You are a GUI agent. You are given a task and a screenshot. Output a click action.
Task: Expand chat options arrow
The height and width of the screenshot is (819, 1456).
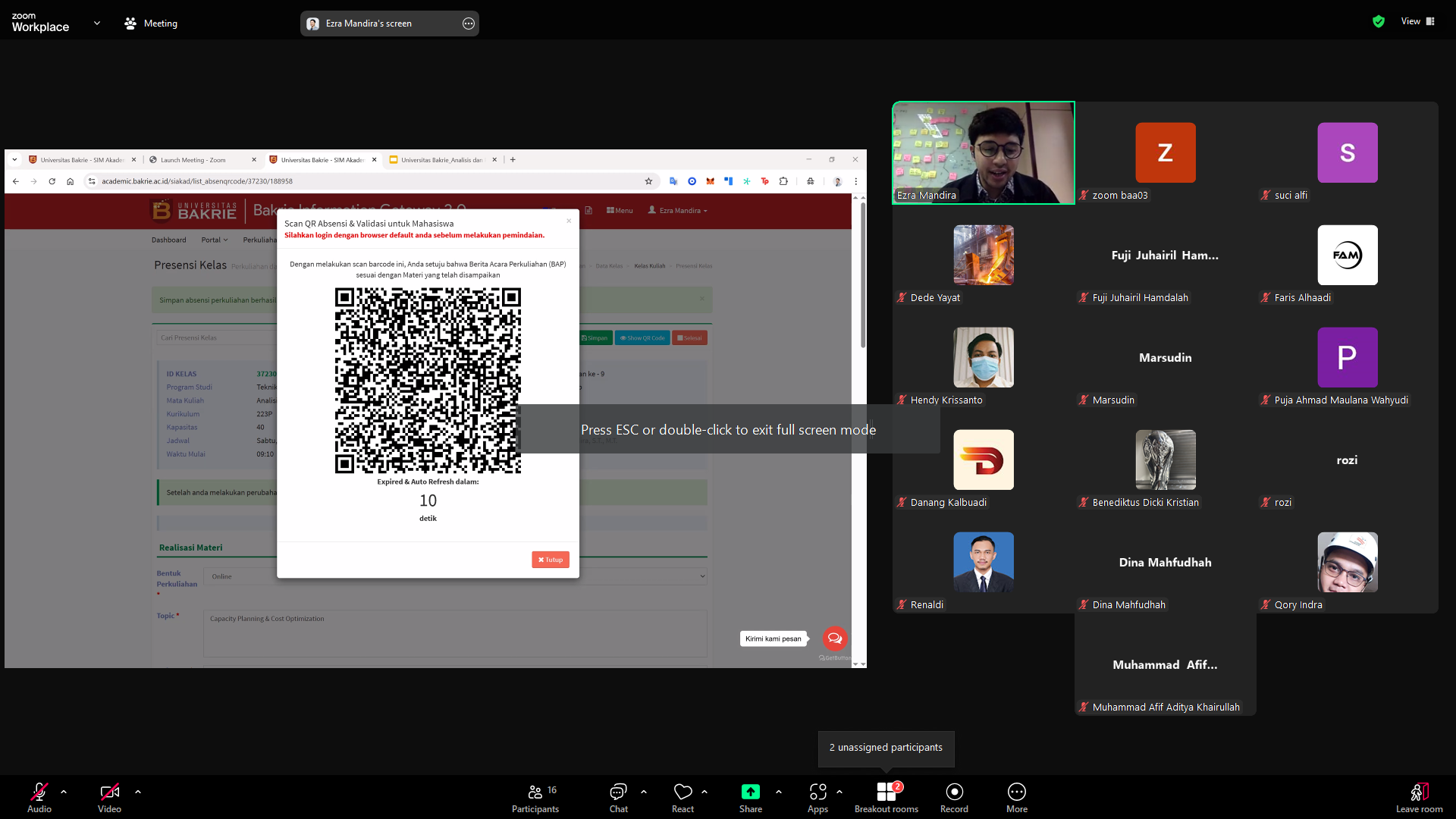[644, 792]
